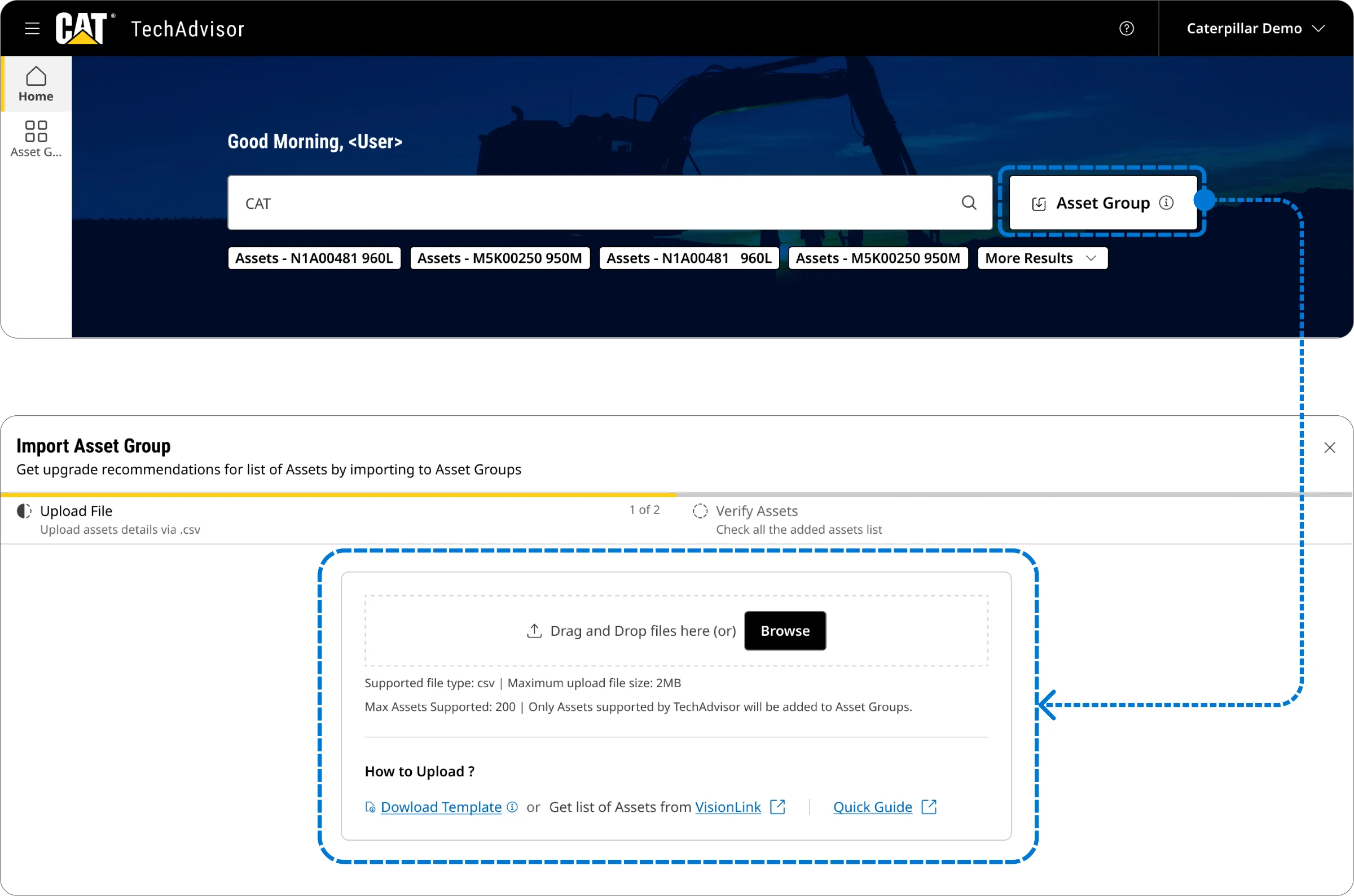Click the '1 of 2' step counter
The width and height of the screenshot is (1354, 896).
[x=644, y=510]
